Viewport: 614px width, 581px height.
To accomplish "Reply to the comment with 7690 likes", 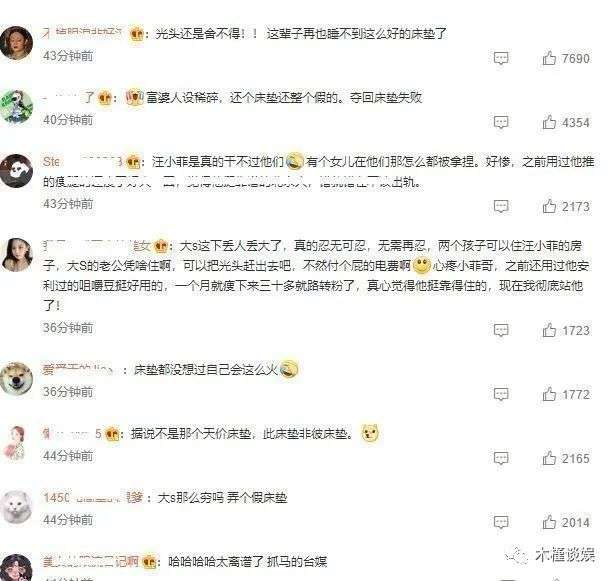I will [501, 58].
